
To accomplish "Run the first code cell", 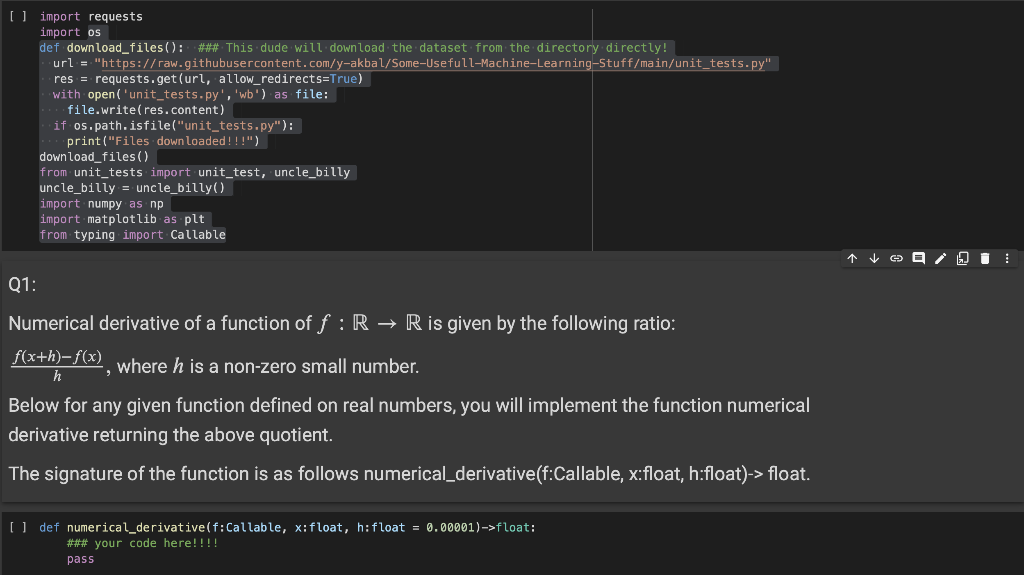I will pyautogui.click(x=18, y=16).
